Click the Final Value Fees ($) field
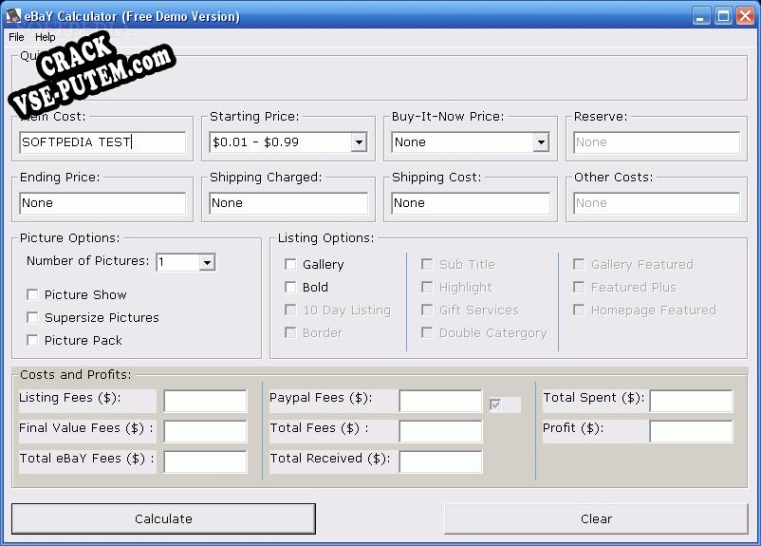This screenshot has height=546, width=761. click(205, 431)
